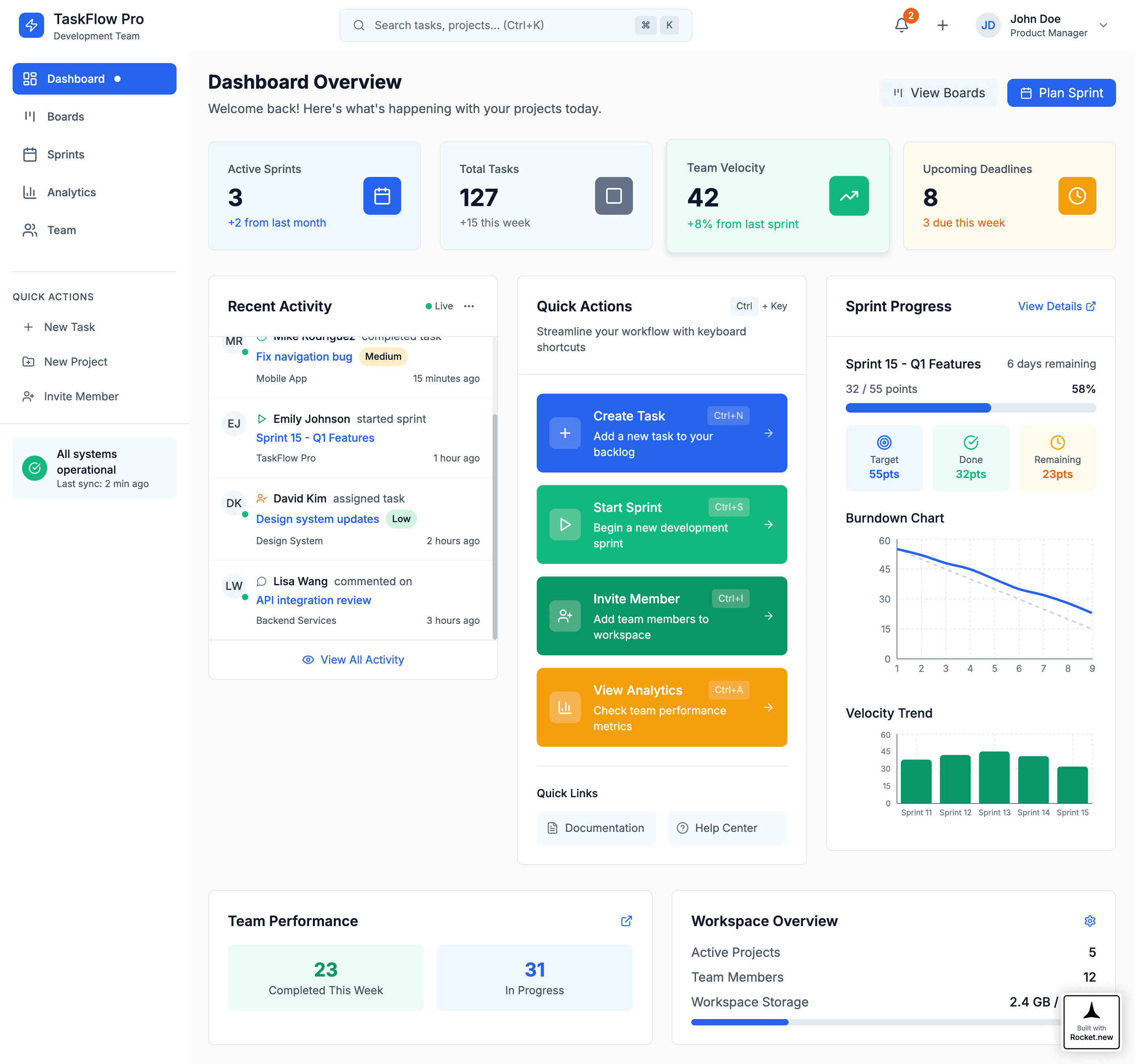Click the Built with Rocket.new badge

click(1091, 1022)
